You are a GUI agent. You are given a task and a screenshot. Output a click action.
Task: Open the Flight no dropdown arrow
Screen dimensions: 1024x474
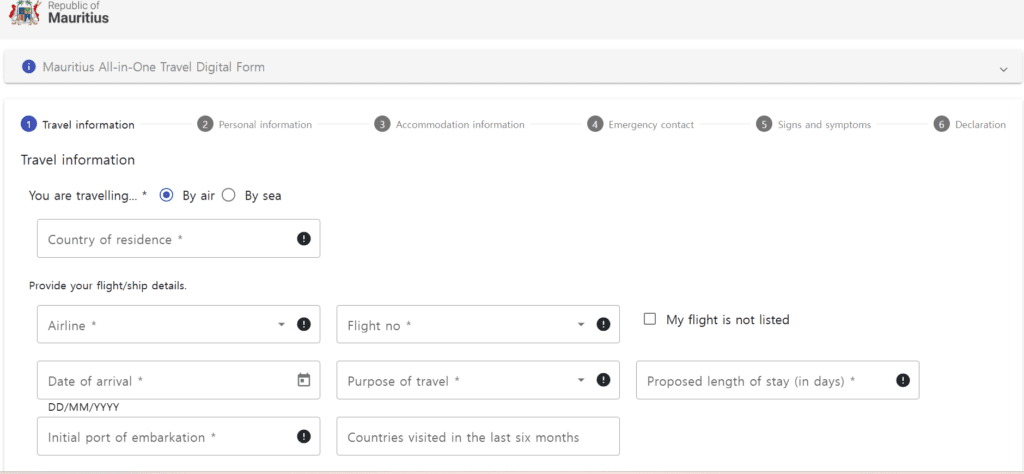pos(581,324)
